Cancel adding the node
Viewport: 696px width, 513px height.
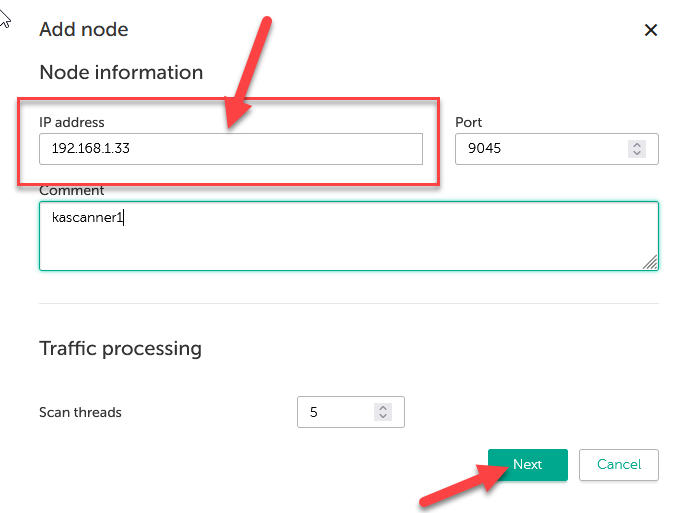(x=619, y=465)
